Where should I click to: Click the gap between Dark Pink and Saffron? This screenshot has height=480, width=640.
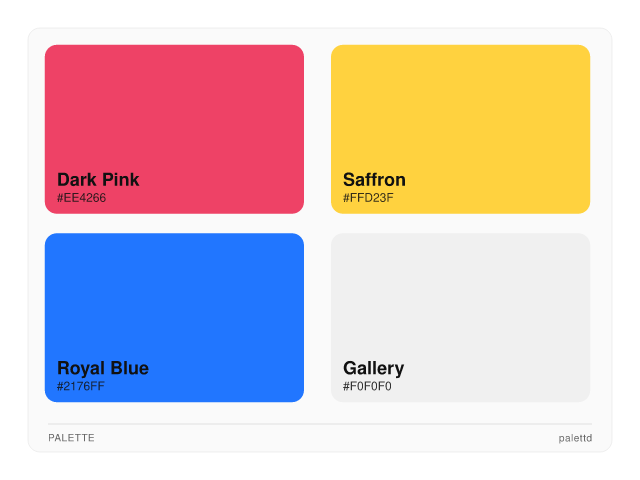317,129
